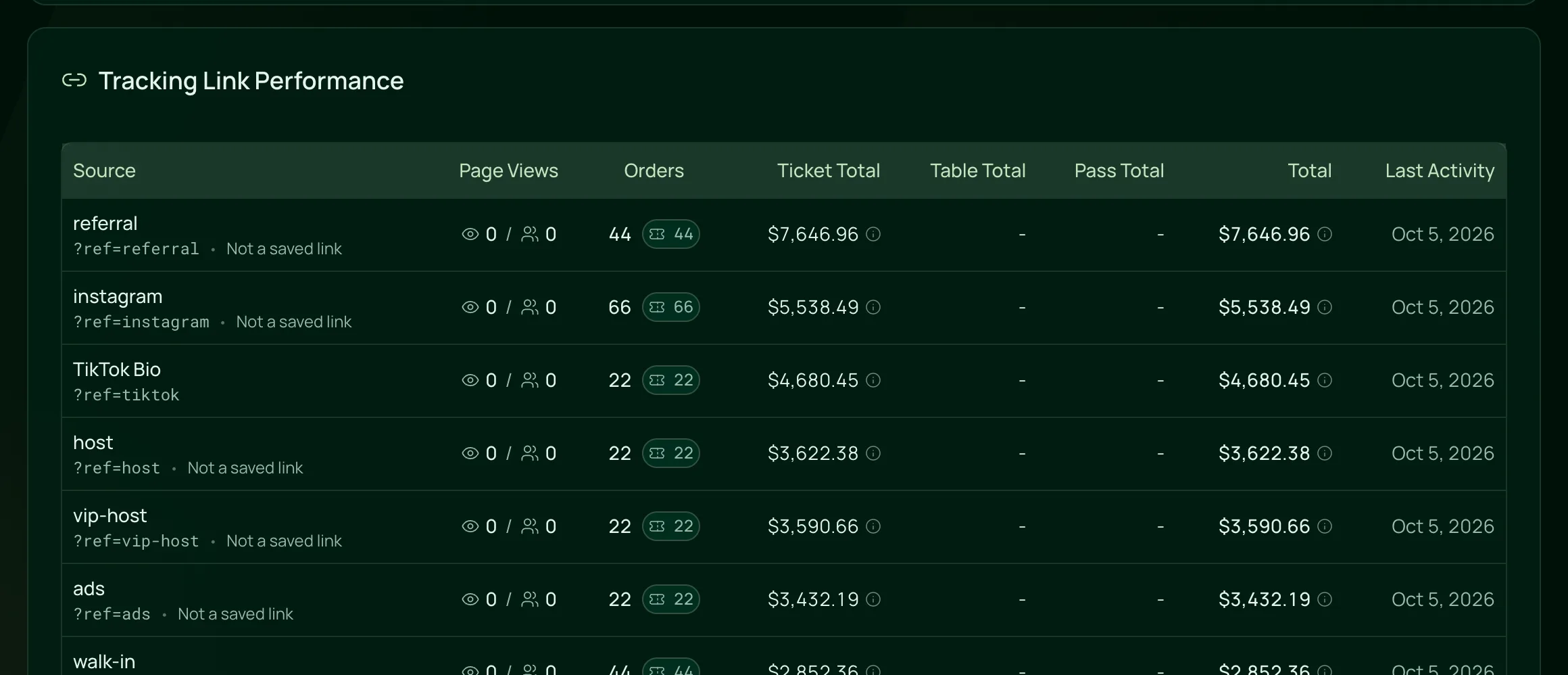Image resolution: width=1568 pixels, height=675 pixels.
Task: Sort by the Last Activity column header
Action: pyautogui.click(x=1440, y=170)
